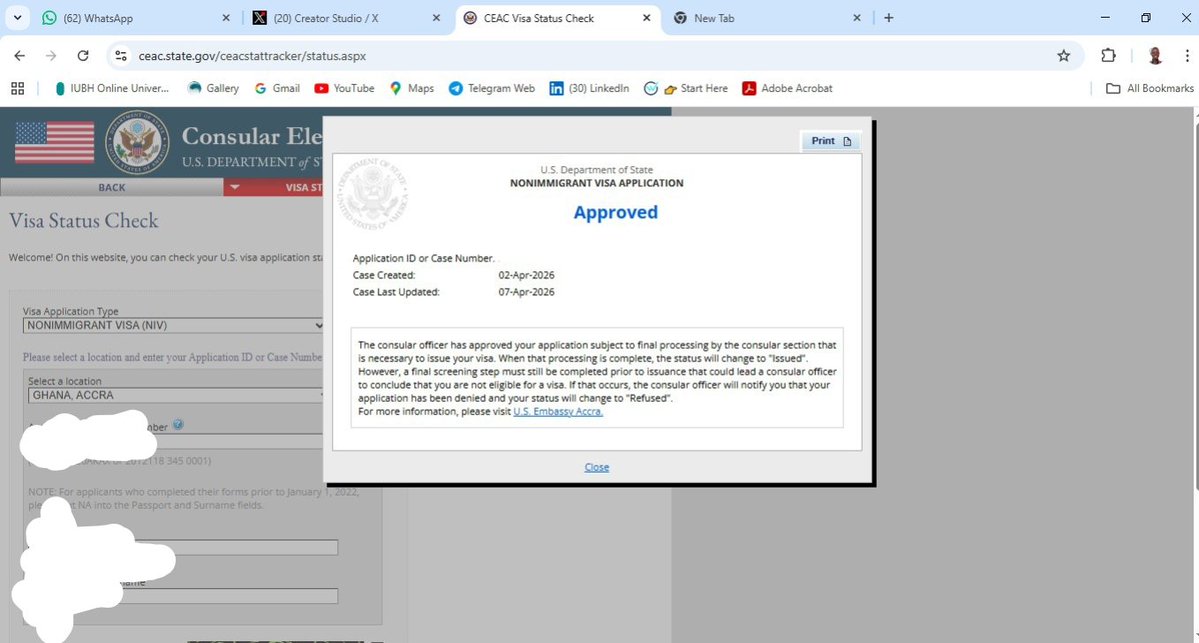Select the Case Created date 02-Apr-2026

pos(526,275)
